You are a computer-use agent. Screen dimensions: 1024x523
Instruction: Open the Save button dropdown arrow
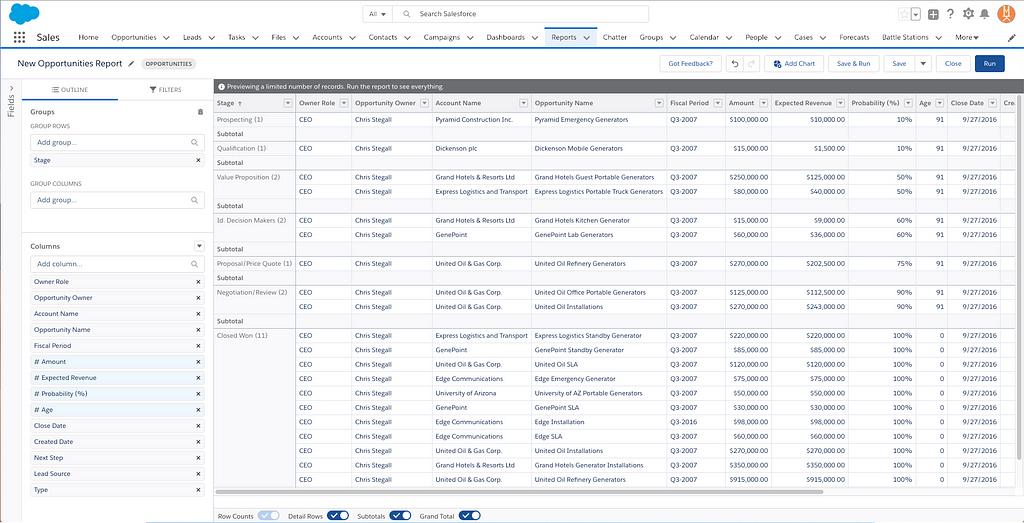click(x=922, y=63)
